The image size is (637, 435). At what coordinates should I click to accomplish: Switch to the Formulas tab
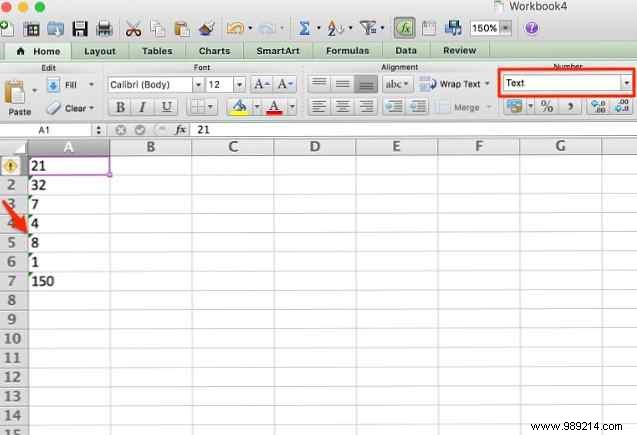click(x=348, y=51)
